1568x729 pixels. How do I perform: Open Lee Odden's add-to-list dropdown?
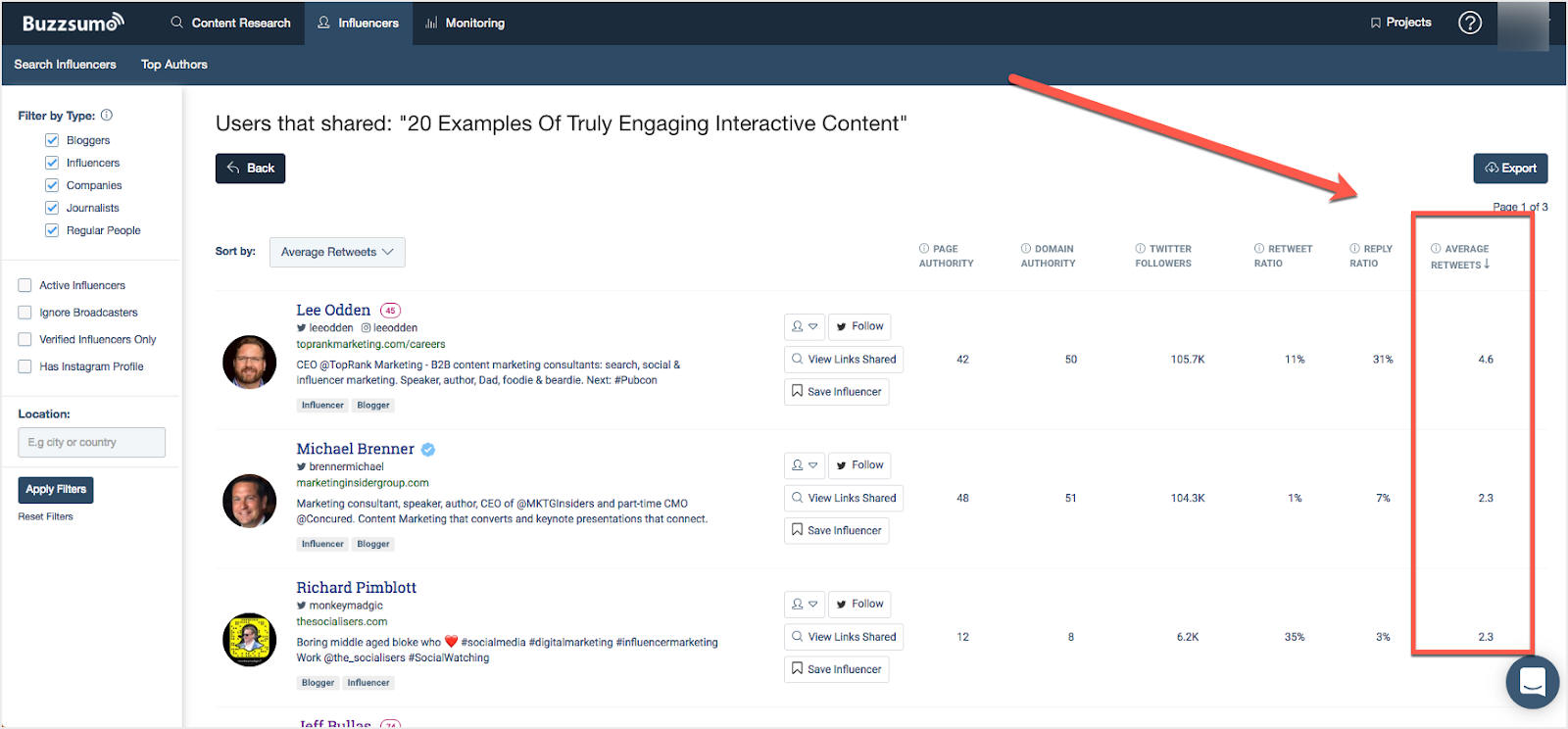805,326
